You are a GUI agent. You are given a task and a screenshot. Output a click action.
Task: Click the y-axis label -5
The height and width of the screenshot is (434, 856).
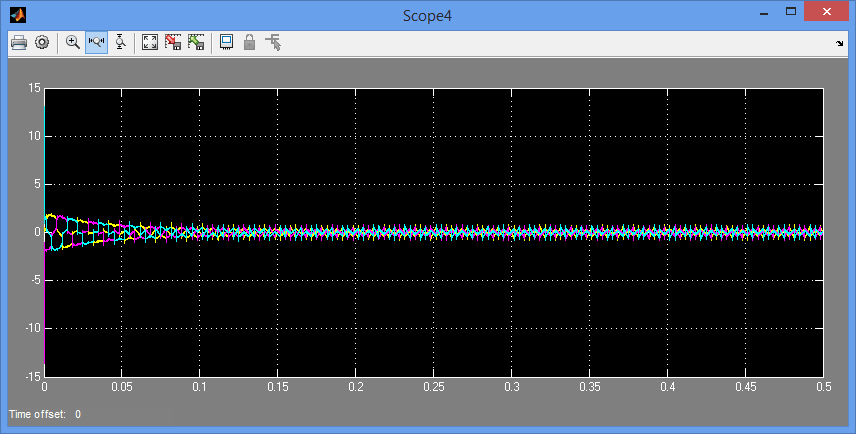coord(35,280)
